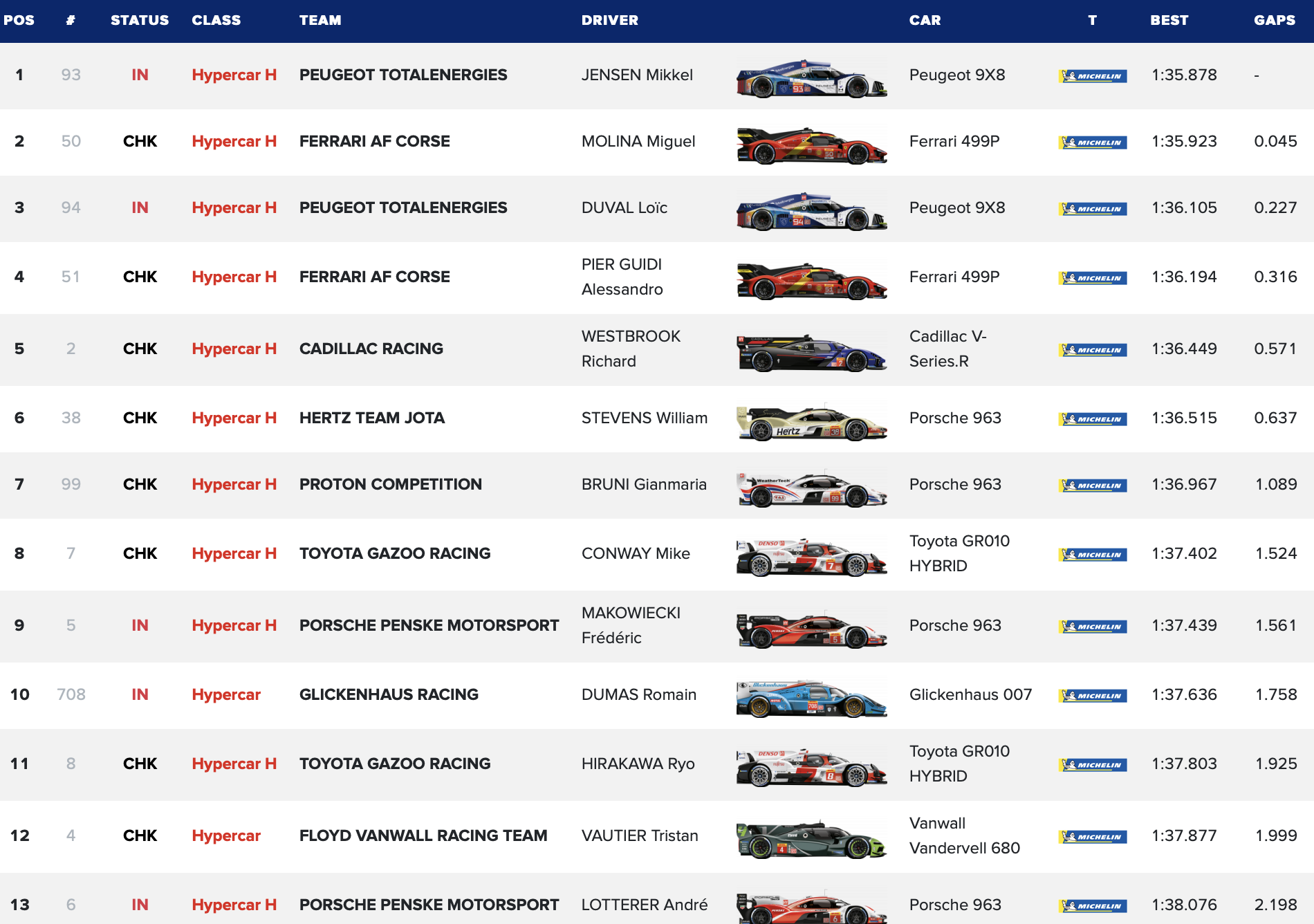
Task: Click Michelin logo in MAKOWIECKI Frédéric row
Action: coord(1093,627)
